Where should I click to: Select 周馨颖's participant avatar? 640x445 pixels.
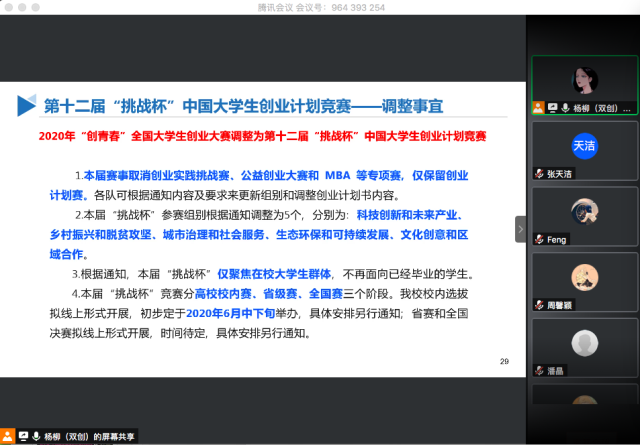click(584, 276)
